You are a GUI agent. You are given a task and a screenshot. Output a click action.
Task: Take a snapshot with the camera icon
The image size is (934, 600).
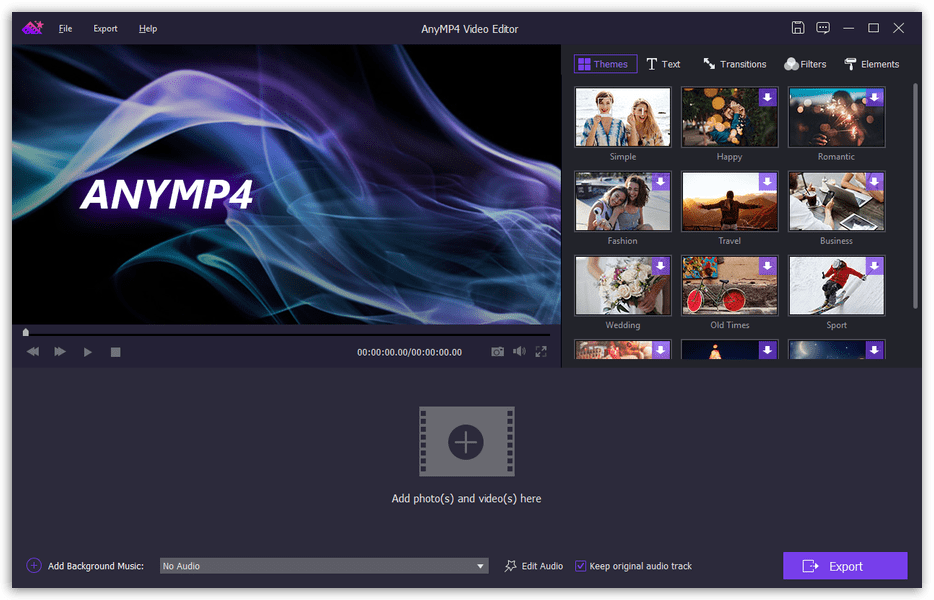[497, 351]
